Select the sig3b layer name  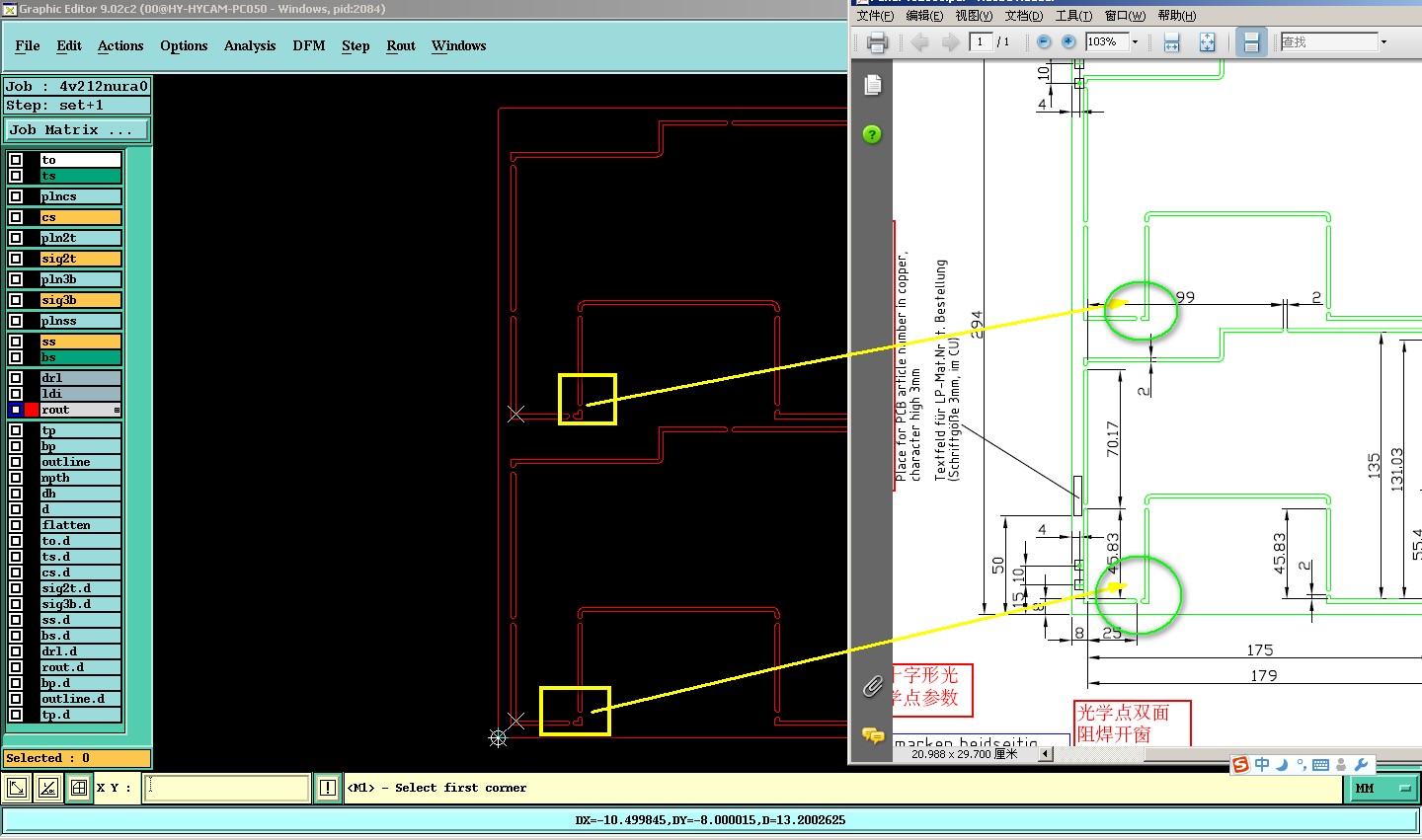81,300
